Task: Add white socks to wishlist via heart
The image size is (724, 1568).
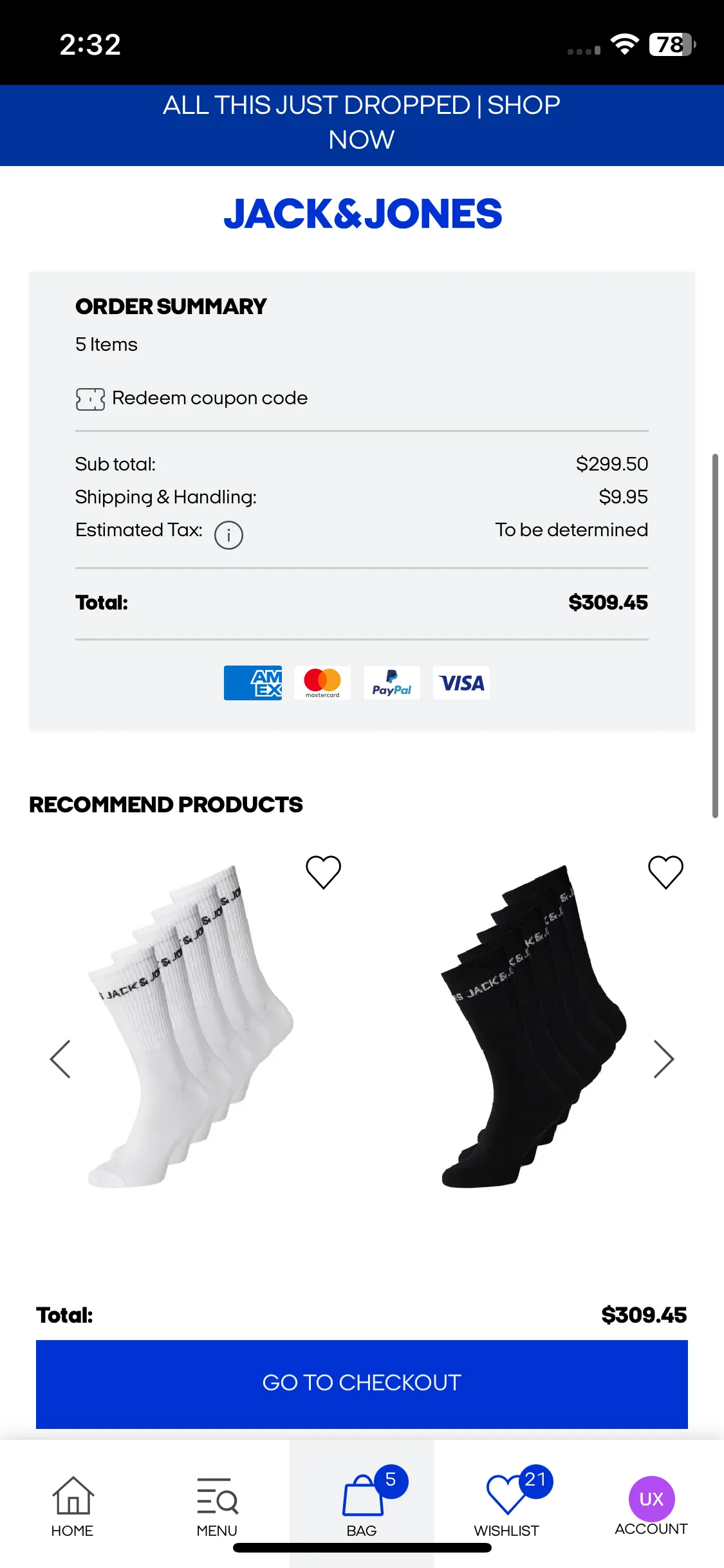Action: point(323,872)
